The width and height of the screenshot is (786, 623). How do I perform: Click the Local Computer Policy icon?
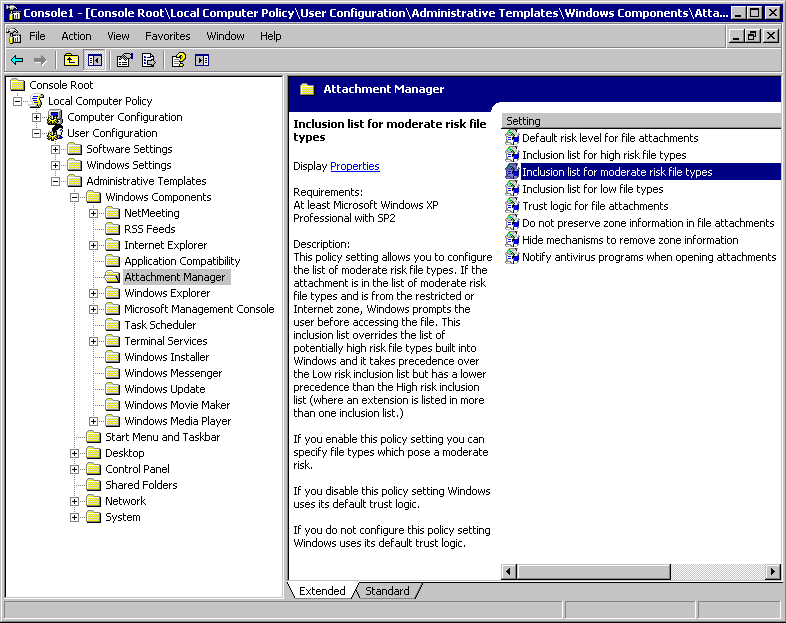(37, 101)
